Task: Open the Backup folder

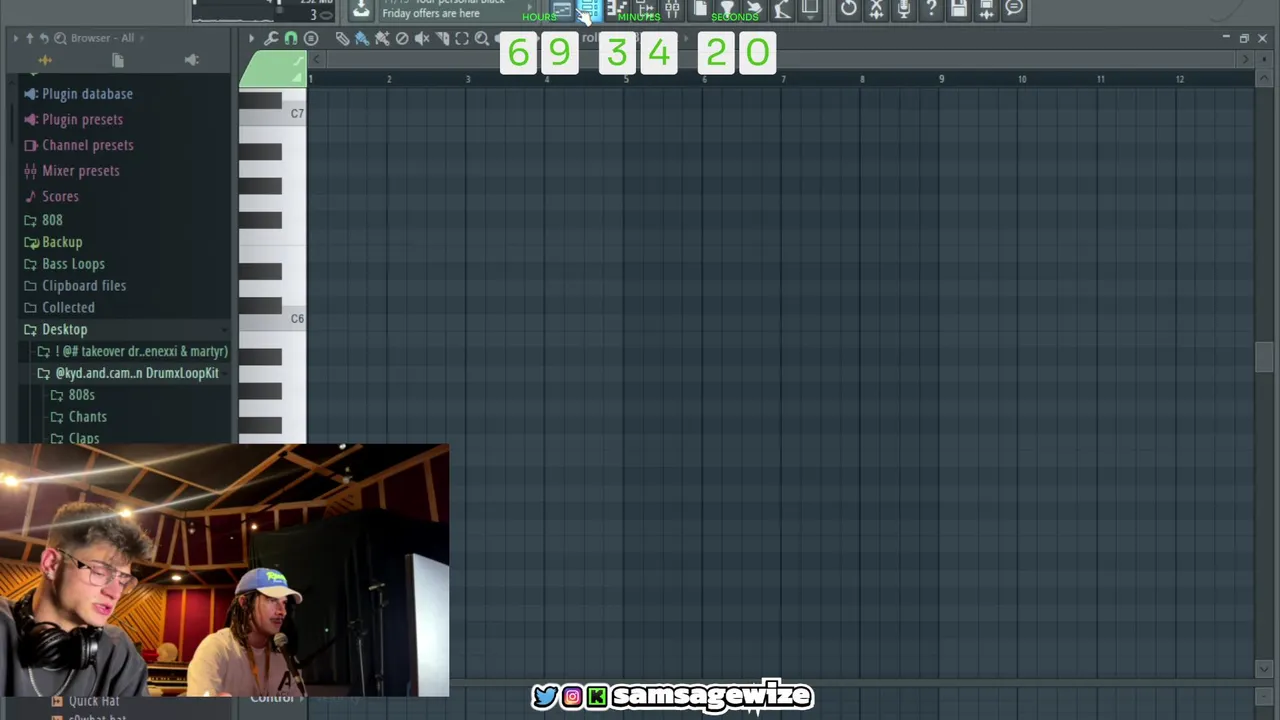Action: [62, 242]
